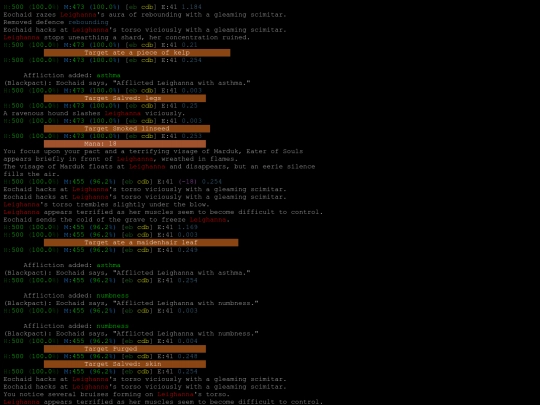This screenshot has width=540, height=405.
Task: Click the 'Removed defence rebounding' line
Action: (x=56, y=22)
